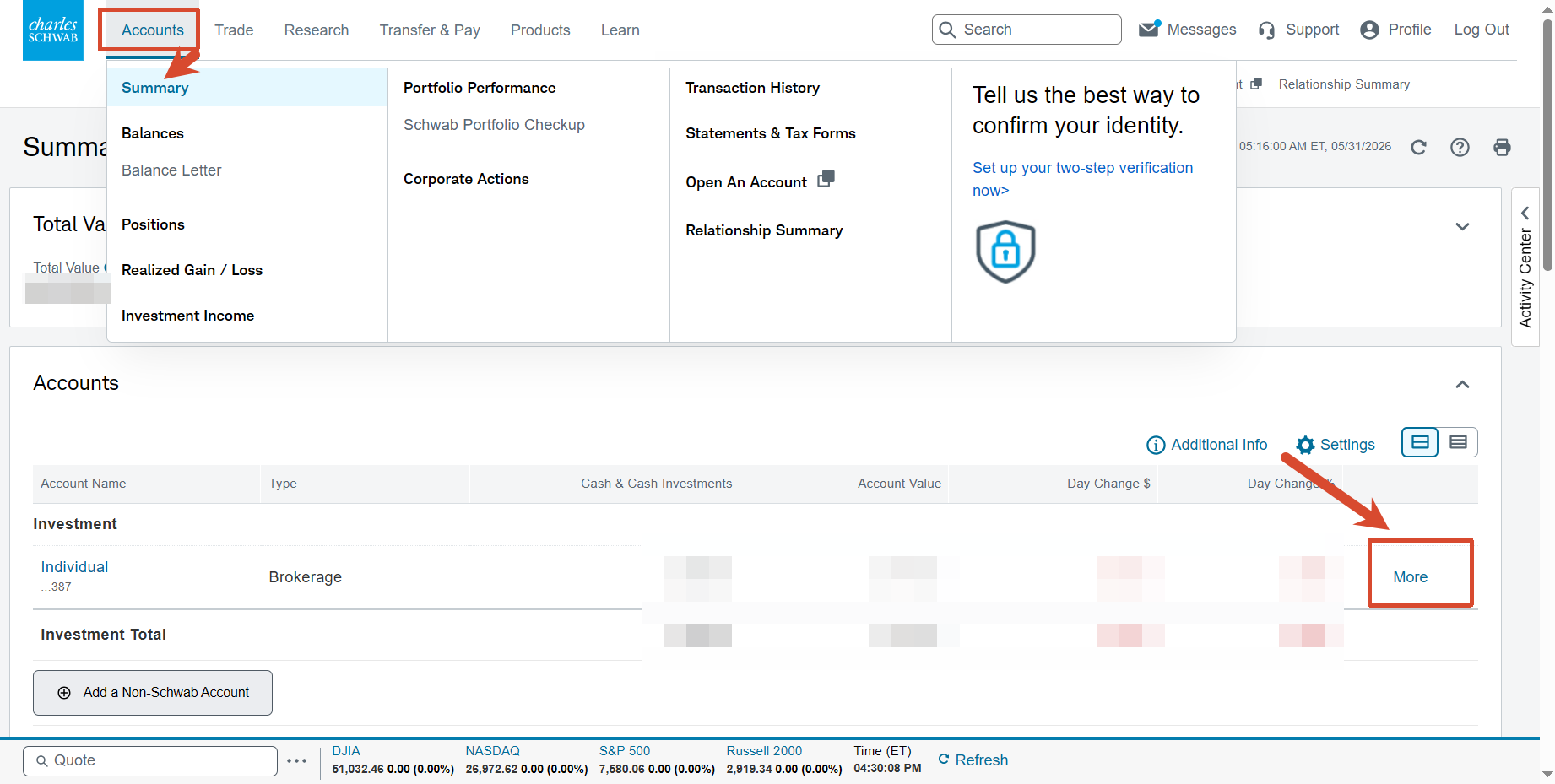Focus the Search input field
This screenshot has width=1555, height=784.
[x=1027, y=30]
